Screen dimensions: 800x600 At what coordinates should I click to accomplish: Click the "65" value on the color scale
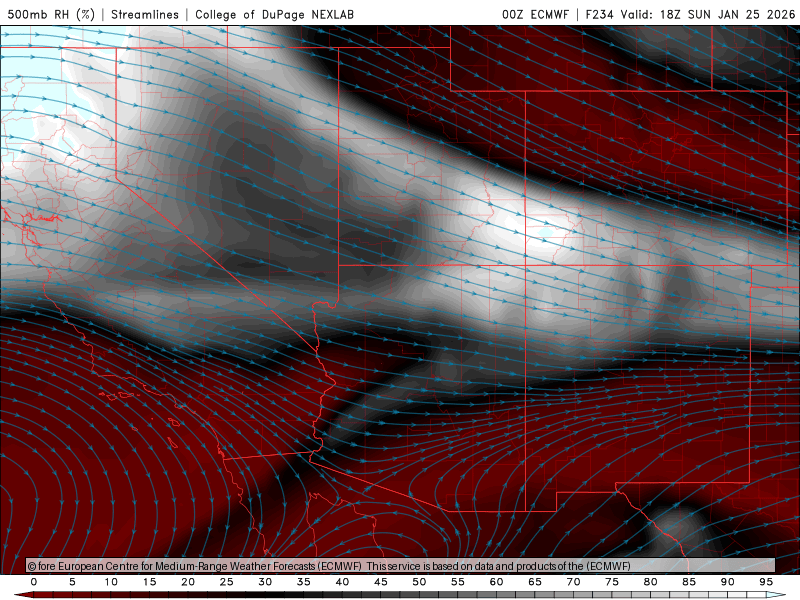(x=535, y=582)
